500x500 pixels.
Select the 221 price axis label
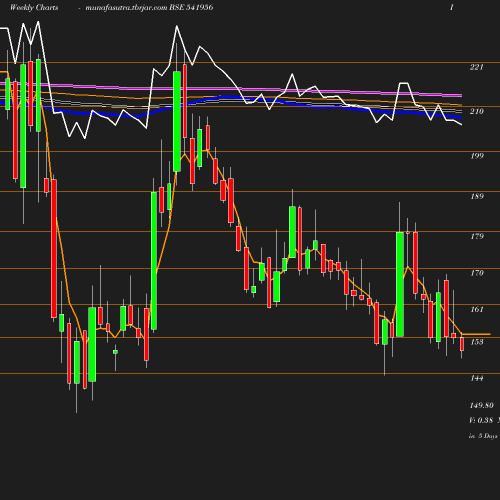pos(477,67)
